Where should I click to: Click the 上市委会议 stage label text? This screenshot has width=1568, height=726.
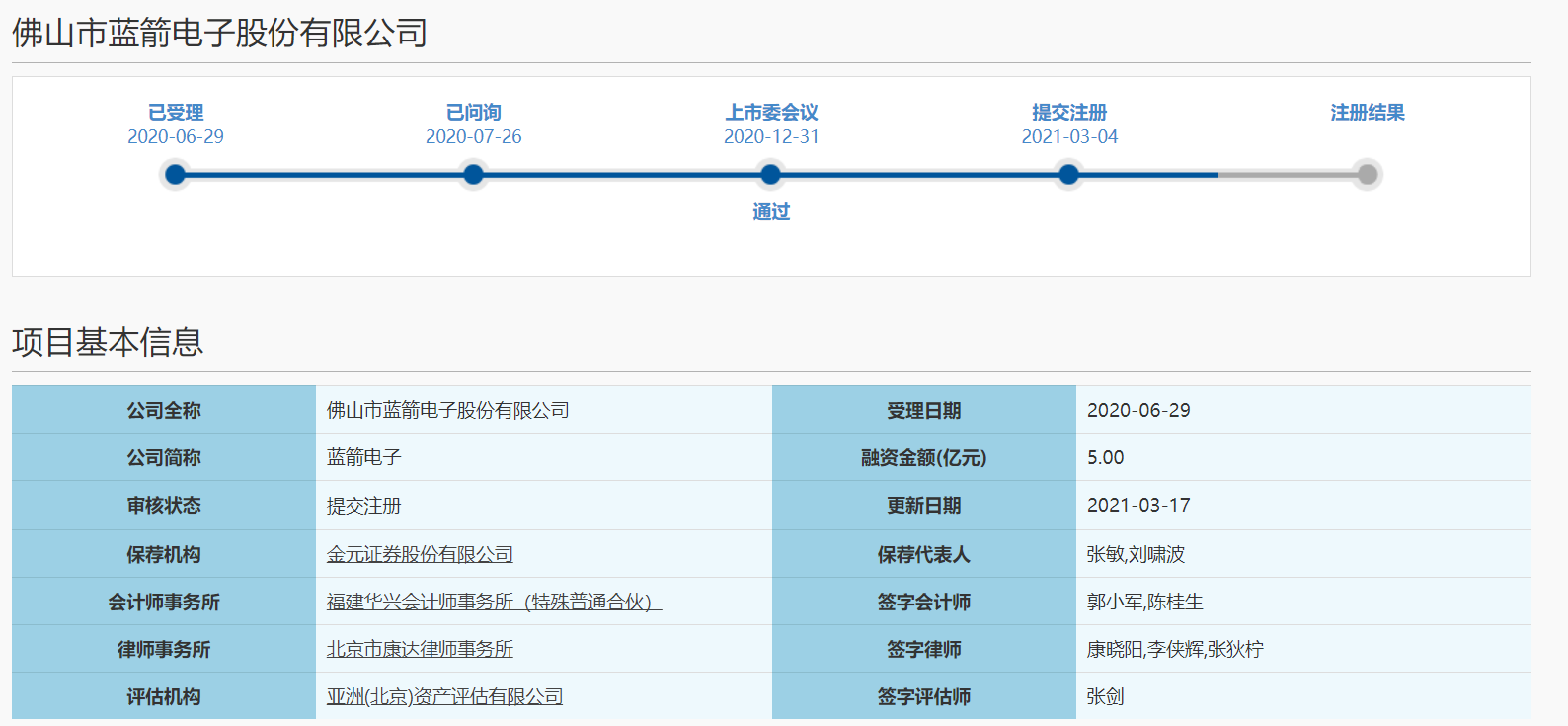771,113
